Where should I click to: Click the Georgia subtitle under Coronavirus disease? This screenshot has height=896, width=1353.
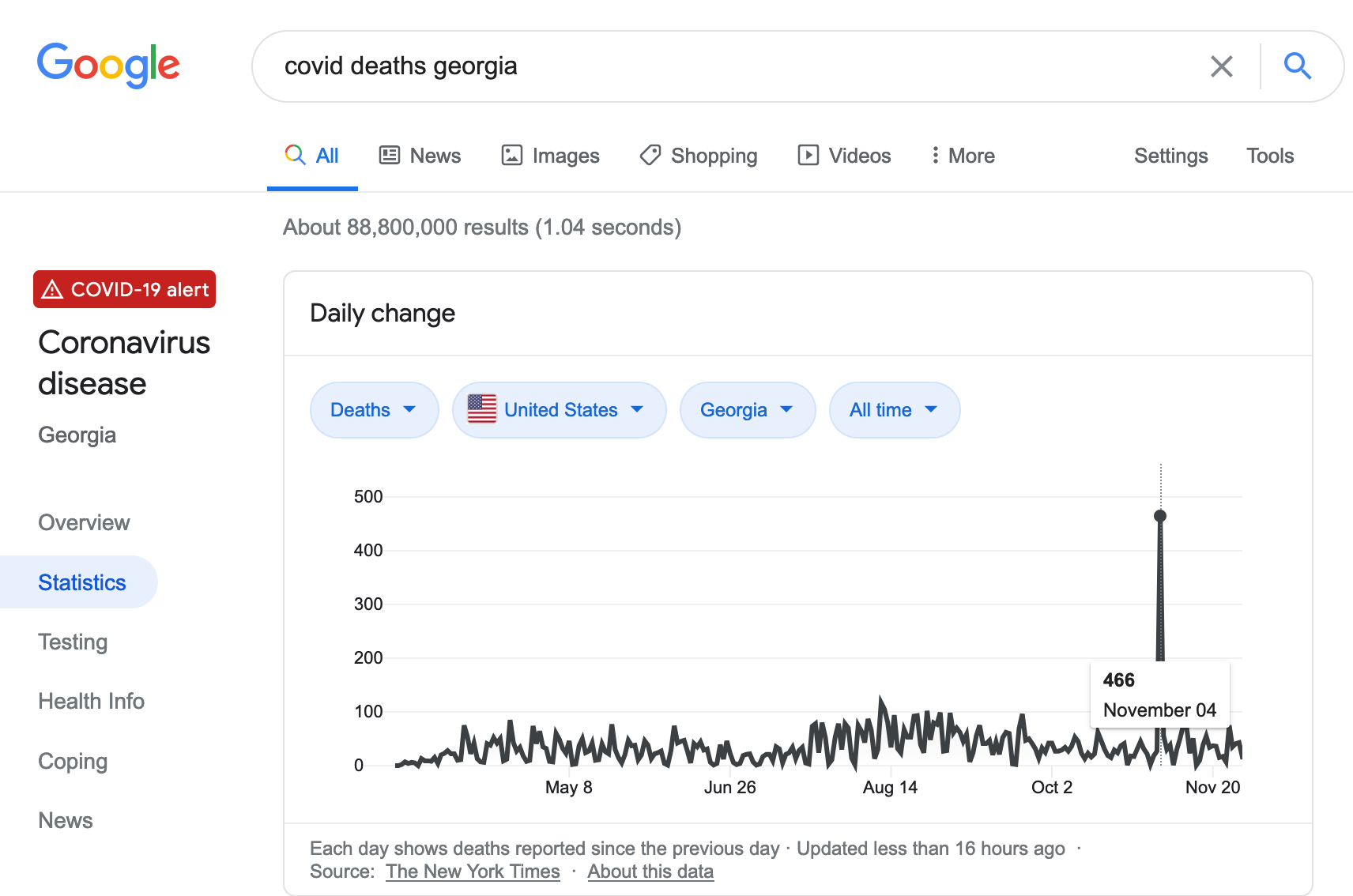[77, 435]
